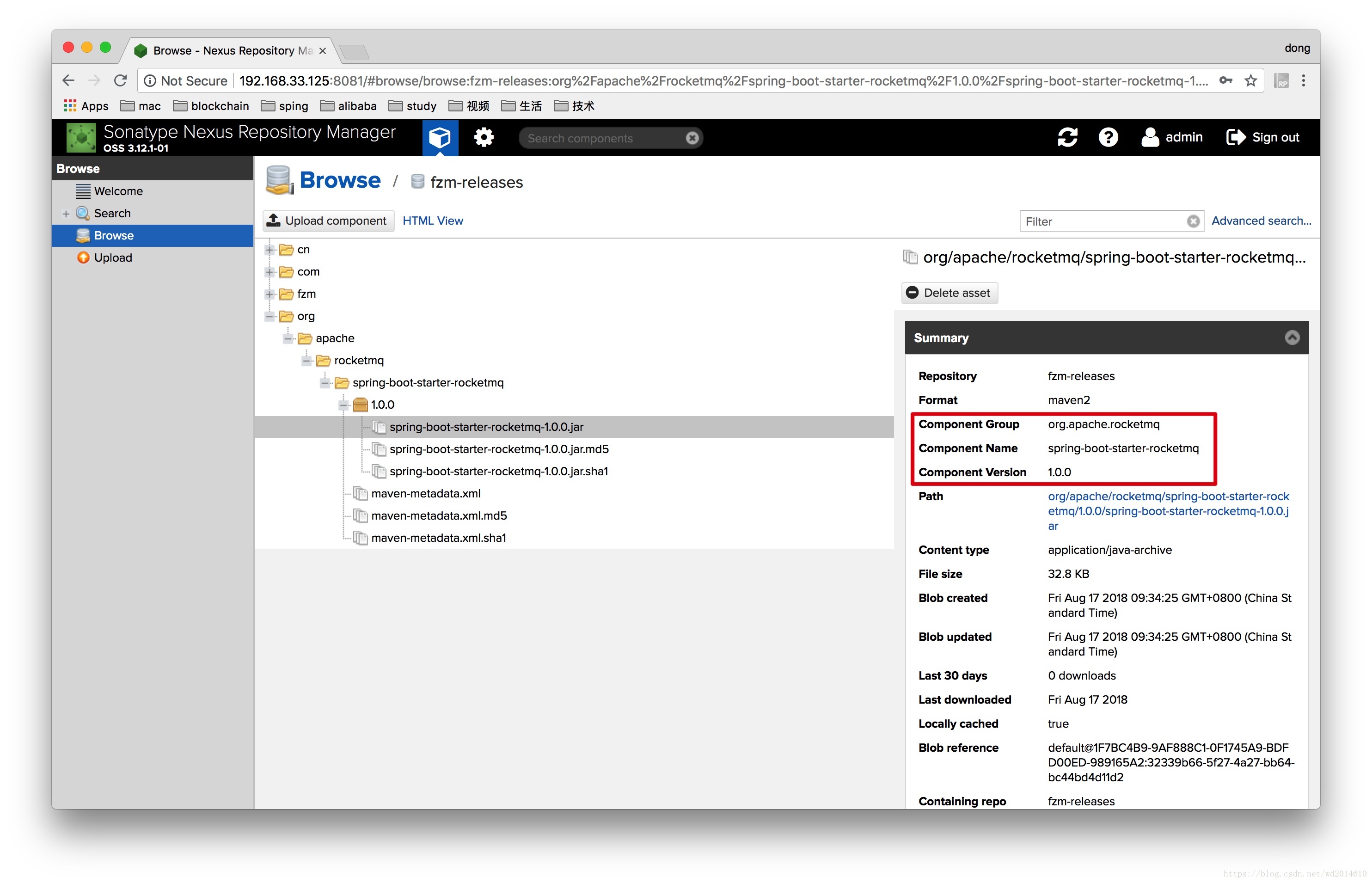This screenshot has height=883, width=1372.
Task: Collapse the Summary panel
Action: [1292, 338]
